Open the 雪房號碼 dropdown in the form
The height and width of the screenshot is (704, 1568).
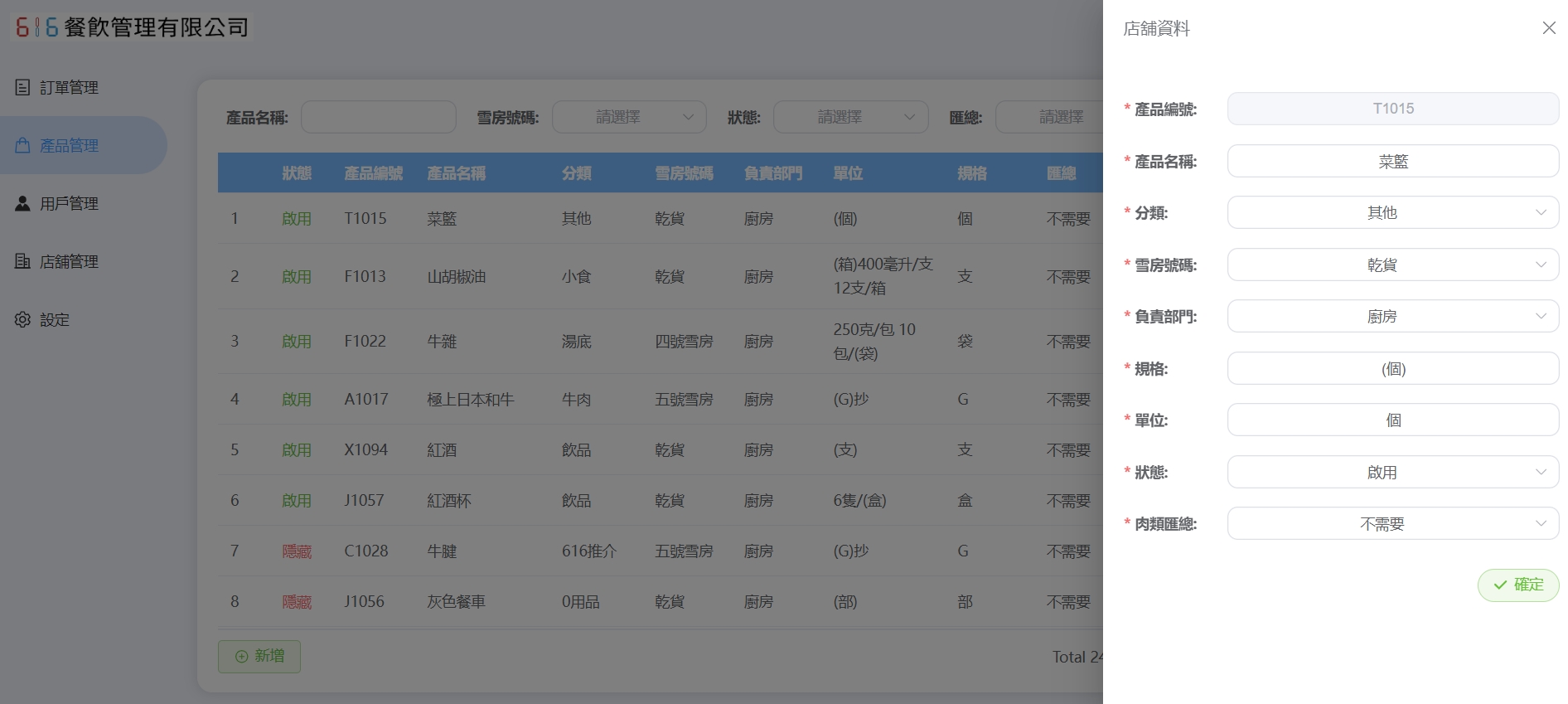1392,265
